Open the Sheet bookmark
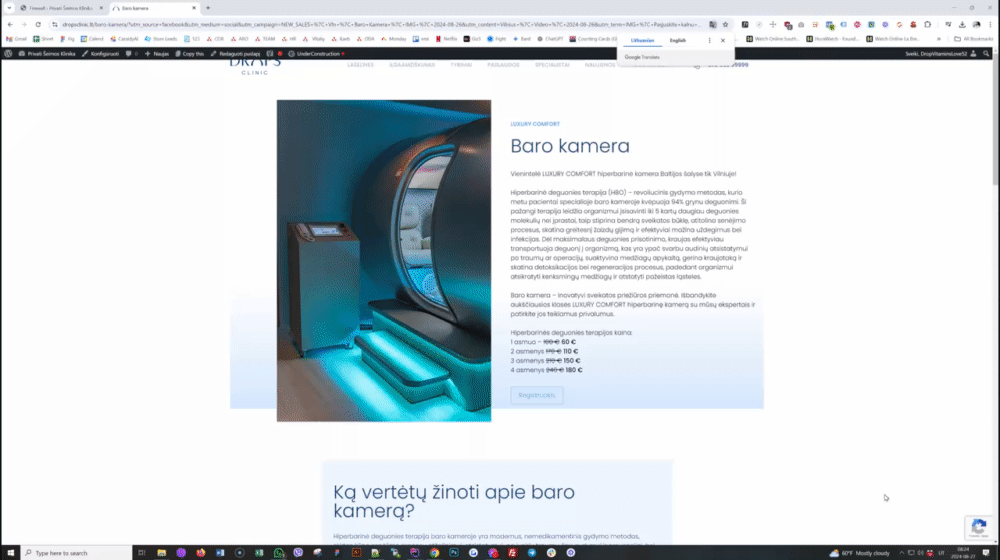The width and height of the screenshot is (1000, 560). click(x=43, y=39)
